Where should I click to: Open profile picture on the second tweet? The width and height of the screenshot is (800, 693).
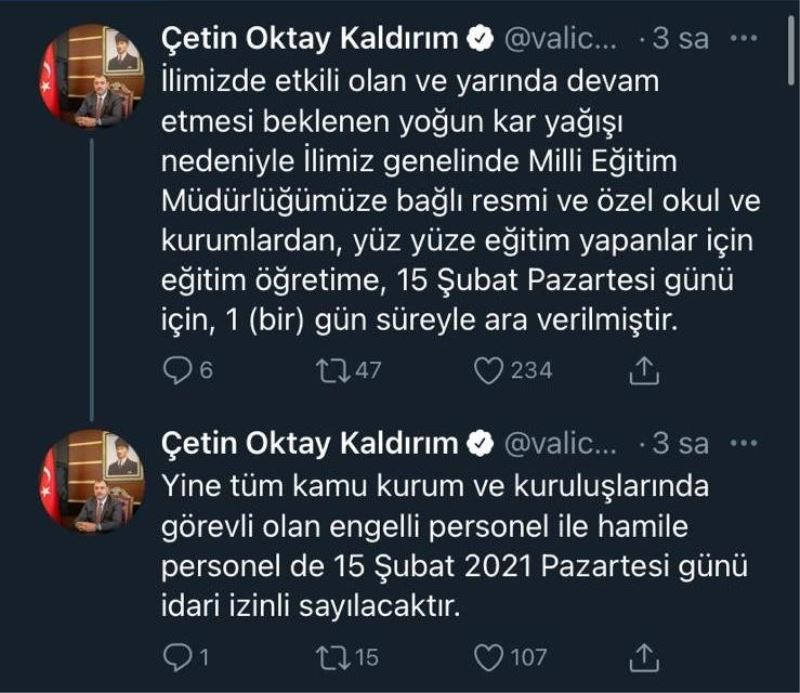91,480
